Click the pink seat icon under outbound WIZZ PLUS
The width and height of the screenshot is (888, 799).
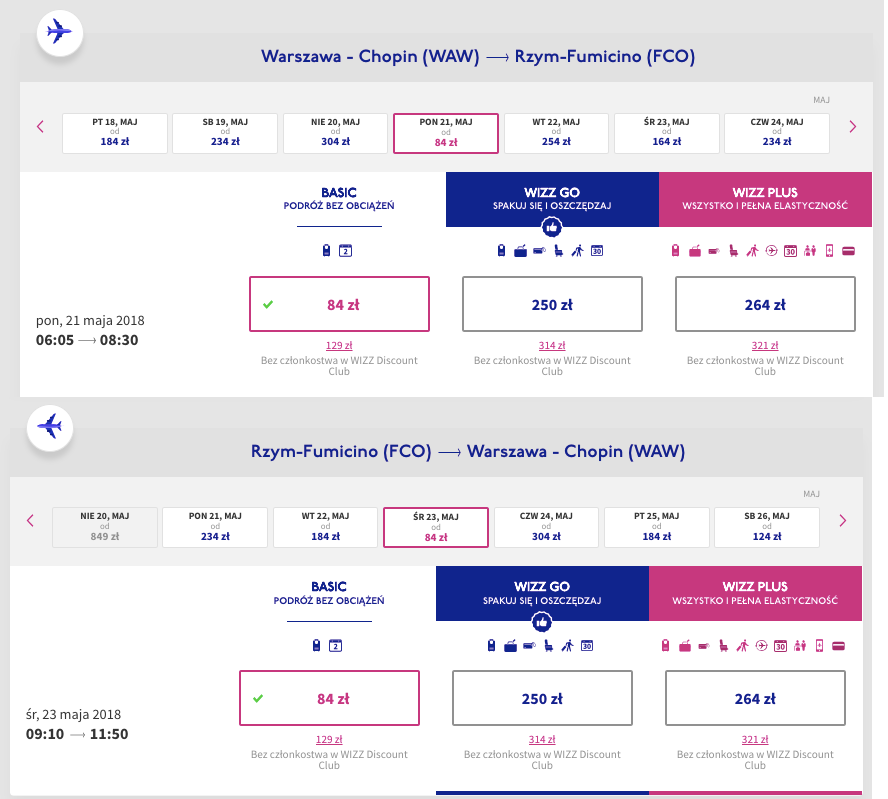(x=733, y=251)
